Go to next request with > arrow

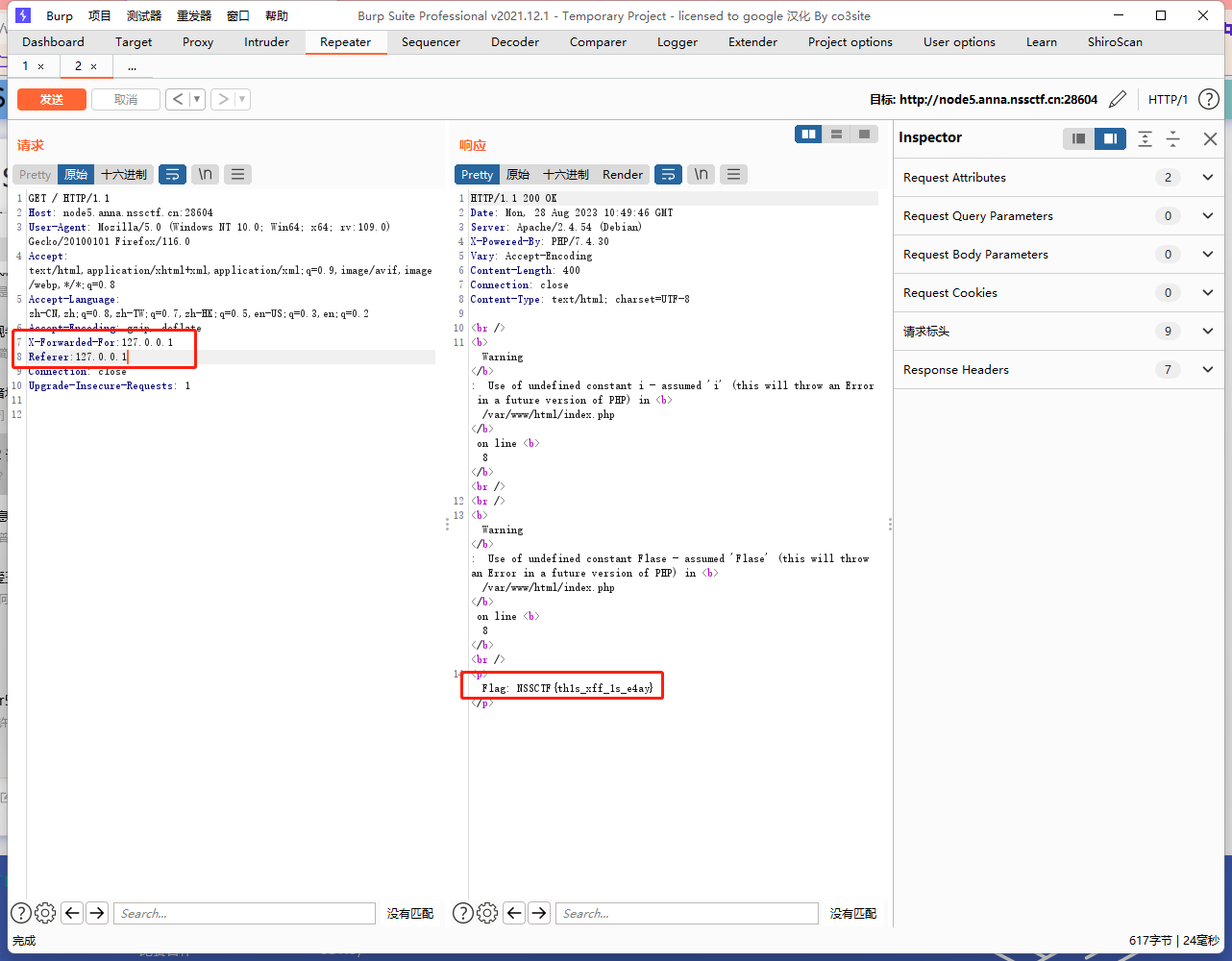[x=223, y=99]
